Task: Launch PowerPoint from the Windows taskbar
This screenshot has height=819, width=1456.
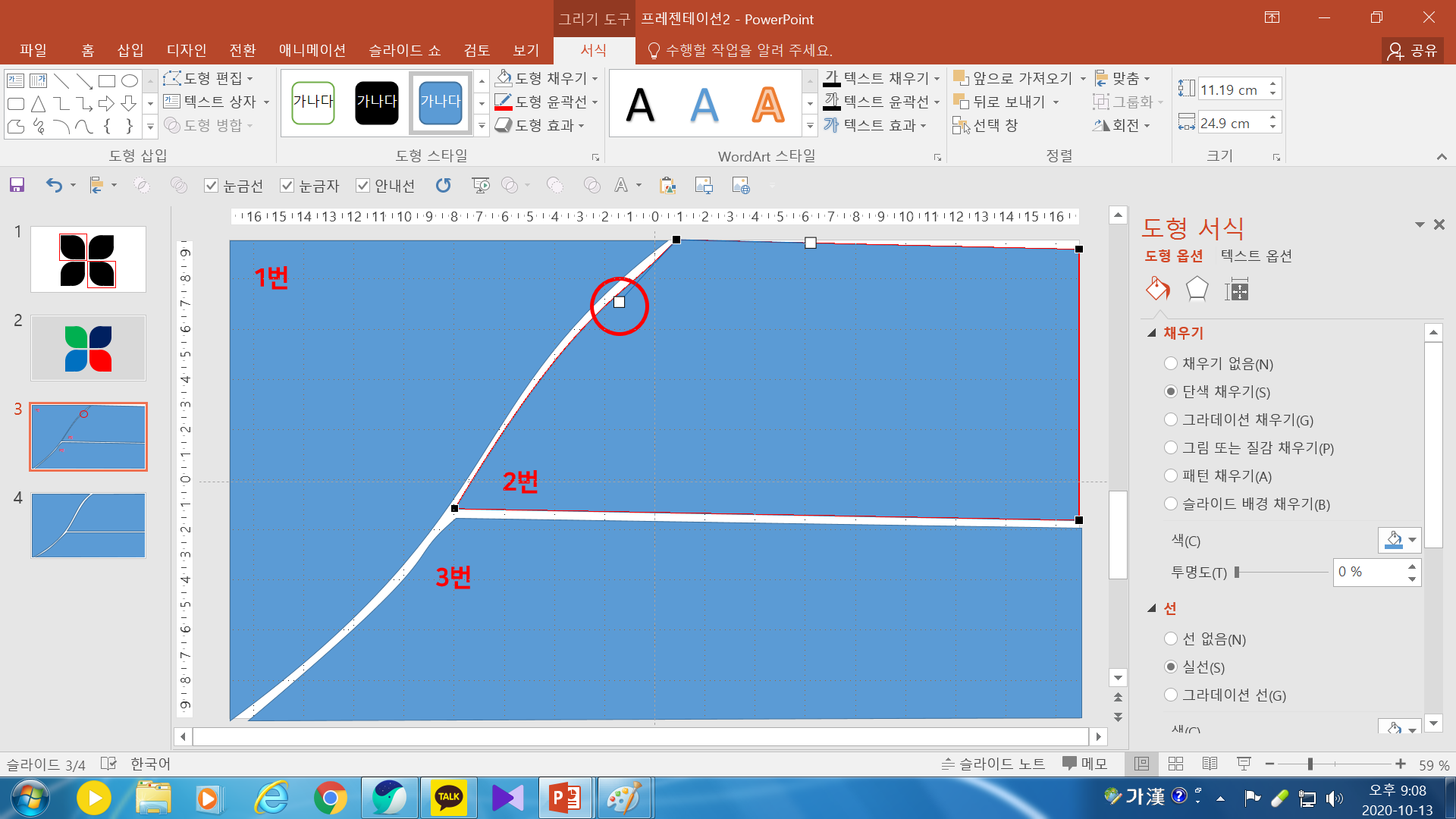Action: [564, 798]
